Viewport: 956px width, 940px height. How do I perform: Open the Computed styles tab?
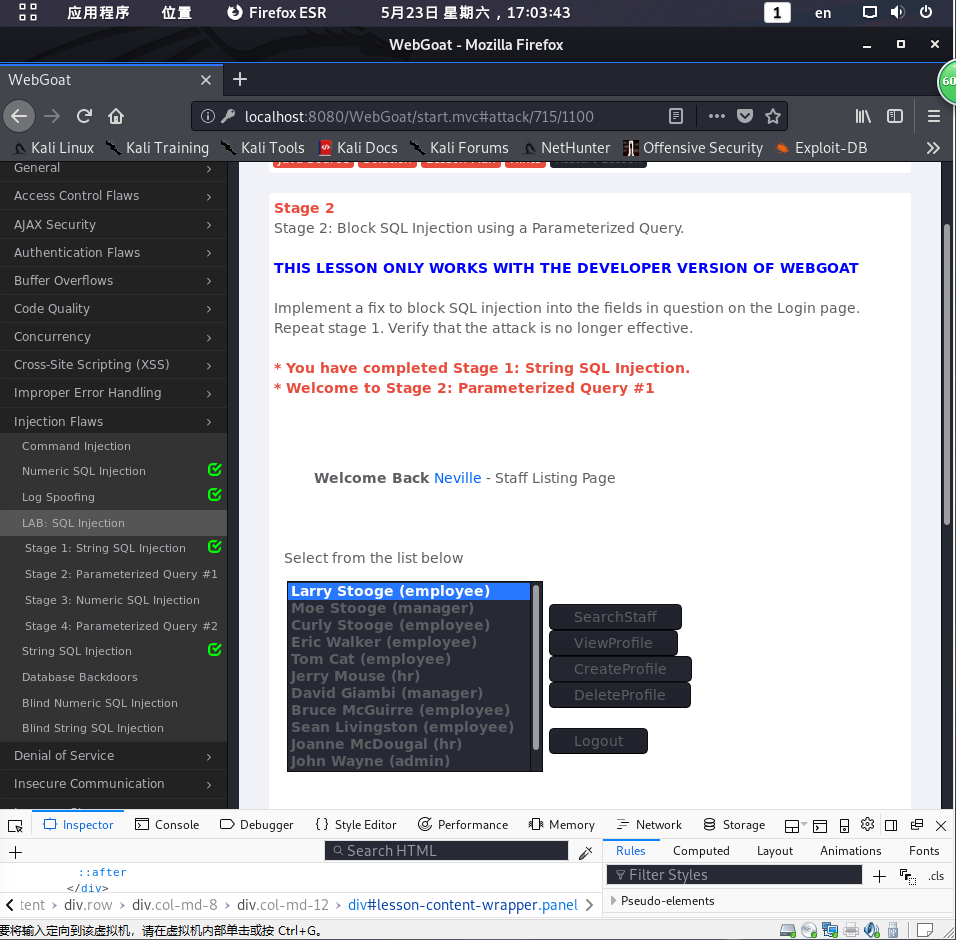point(701,851)
